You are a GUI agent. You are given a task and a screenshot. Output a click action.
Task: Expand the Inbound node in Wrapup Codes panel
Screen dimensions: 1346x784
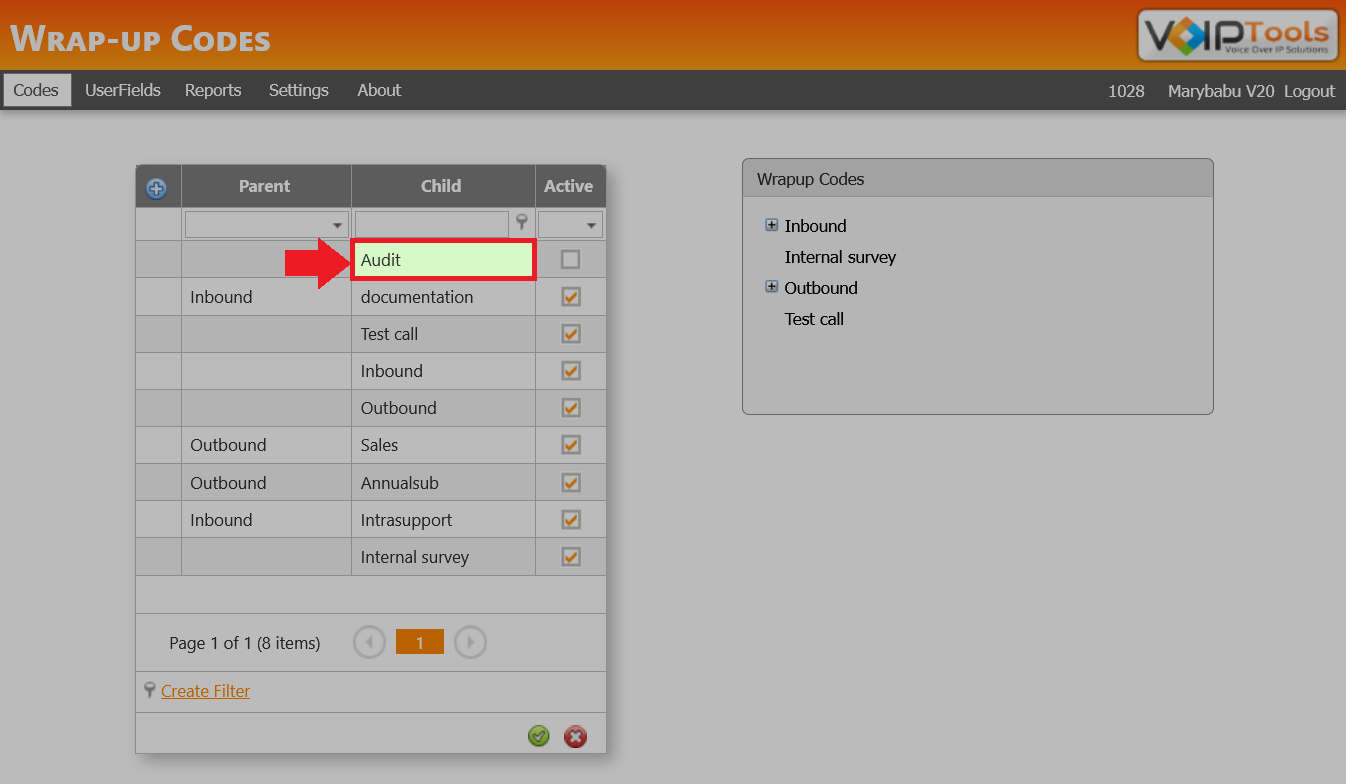771,224
